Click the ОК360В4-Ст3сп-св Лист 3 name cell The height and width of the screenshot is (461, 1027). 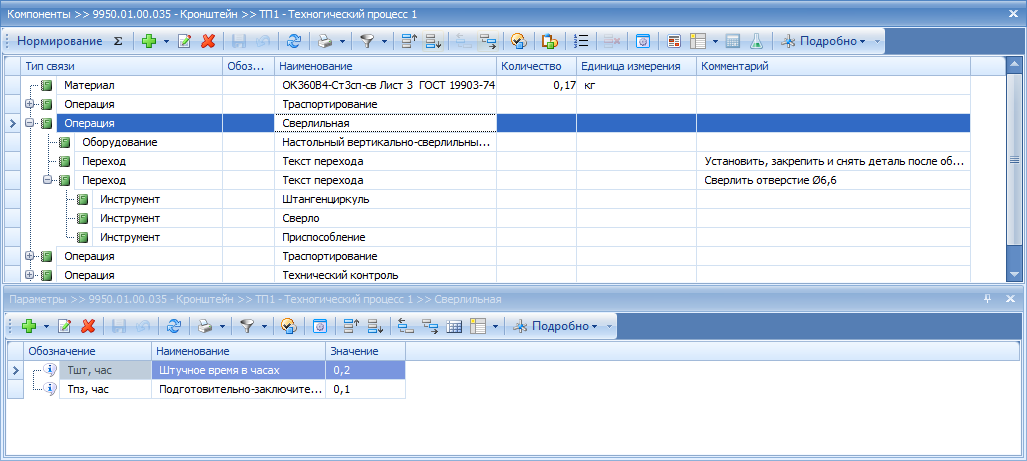coord(386,85)
